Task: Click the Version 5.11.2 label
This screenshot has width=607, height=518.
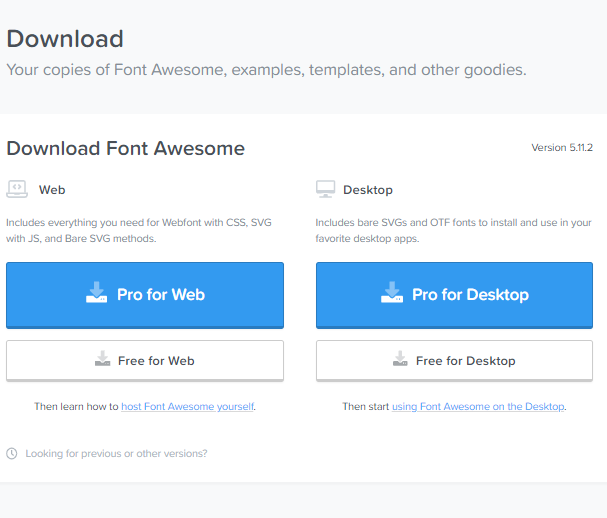Action: [x=562, y=148]
